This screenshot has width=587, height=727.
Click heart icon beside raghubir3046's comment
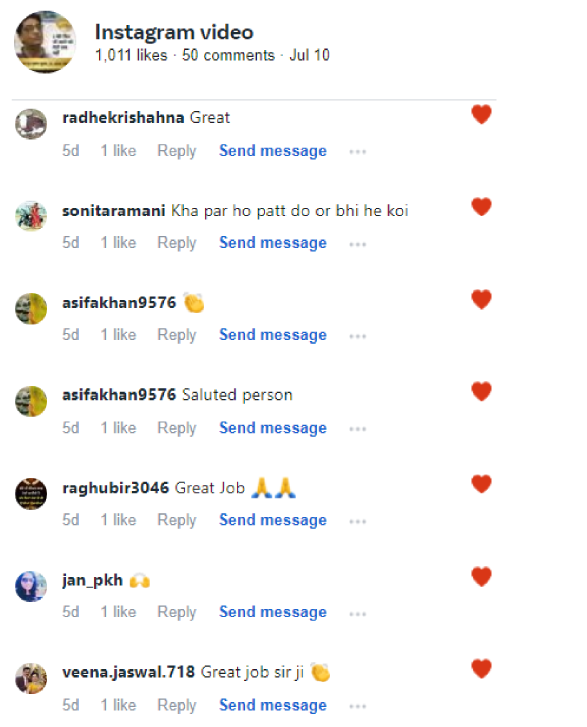tap(481, 485)
